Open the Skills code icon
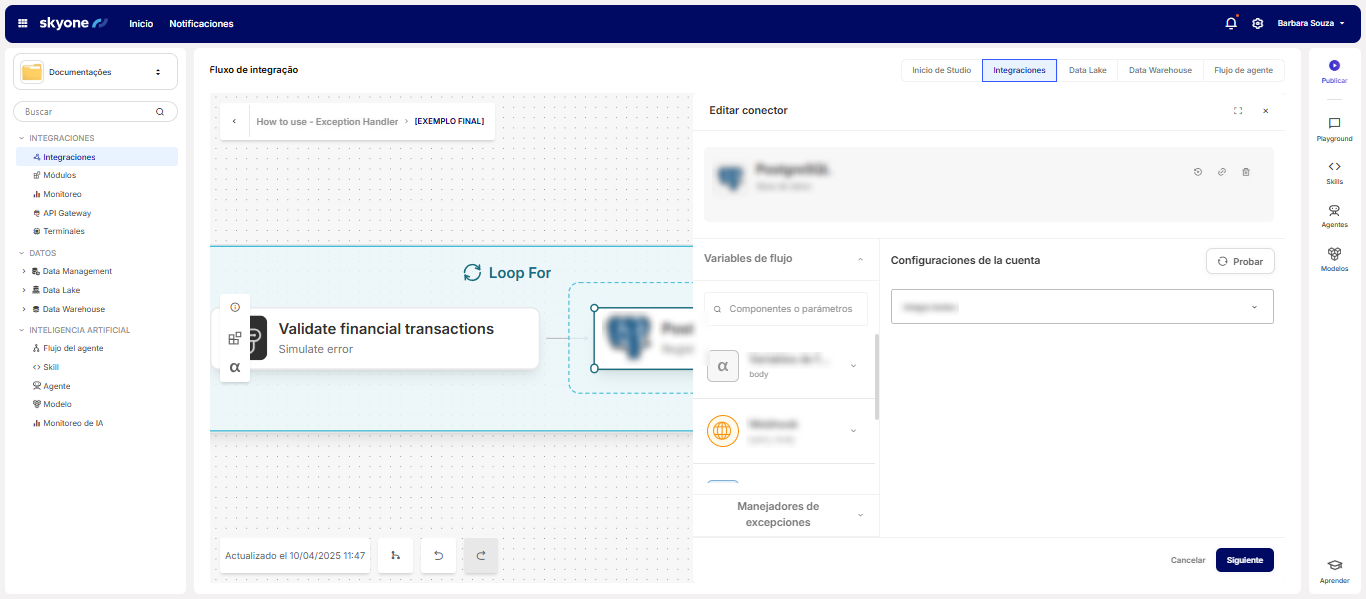 coord(1334,167)
